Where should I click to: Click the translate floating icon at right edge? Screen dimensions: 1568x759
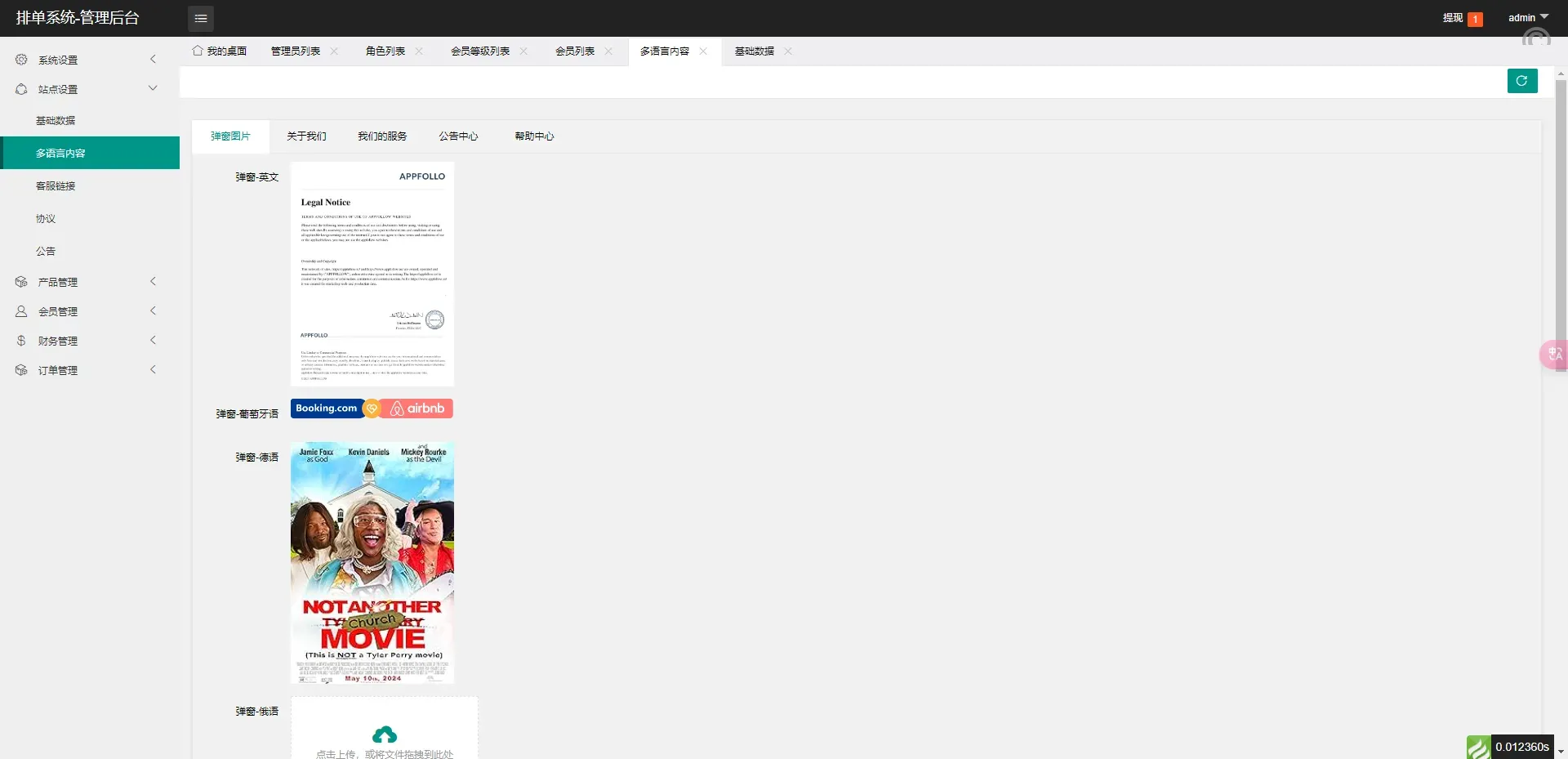1553,355
